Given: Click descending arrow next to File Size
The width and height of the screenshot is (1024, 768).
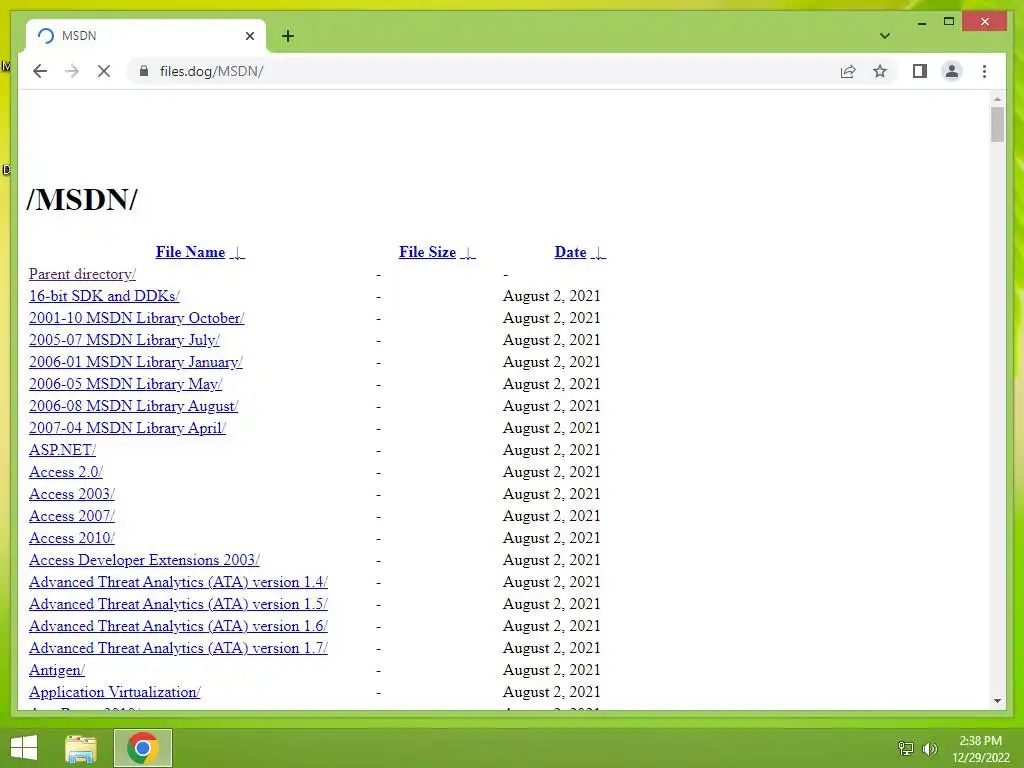Looking at the screenshot, I should 468,253.
